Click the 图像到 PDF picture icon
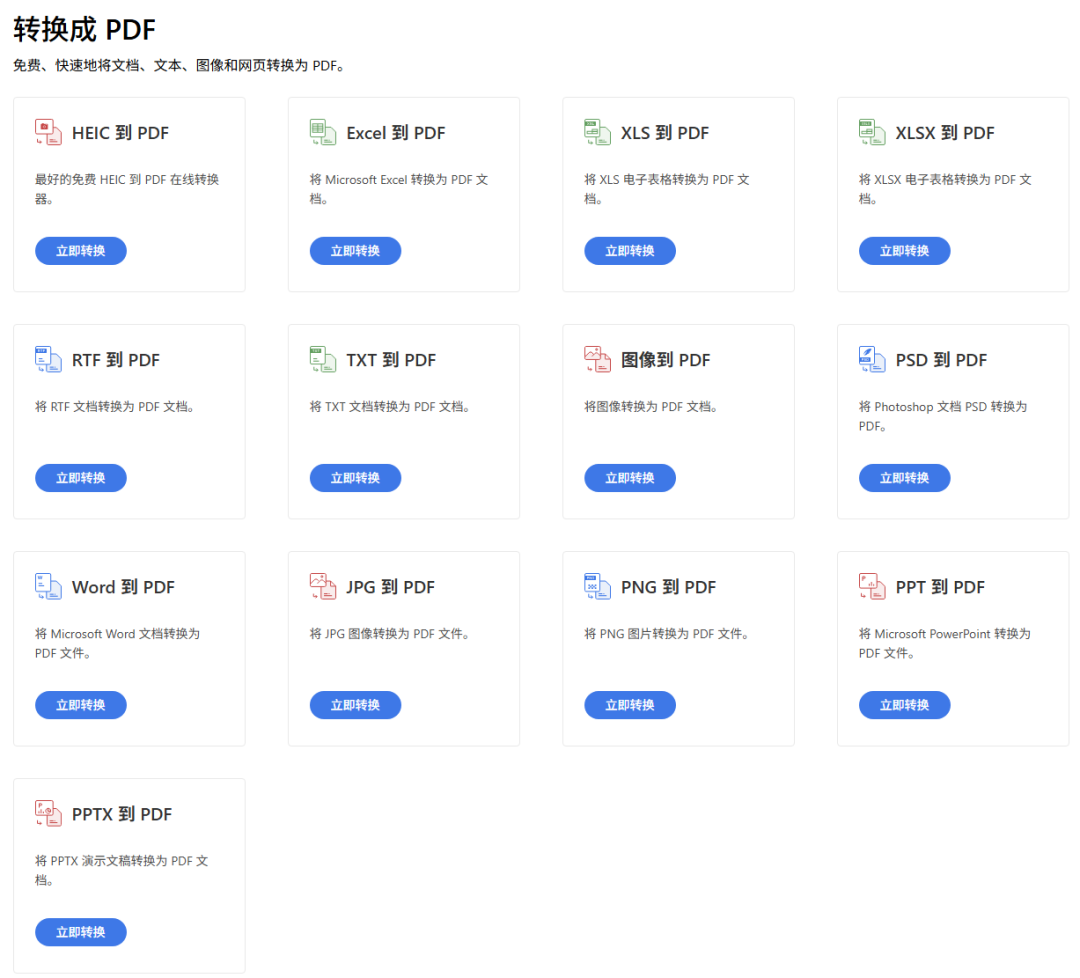 tap(597, 360)
